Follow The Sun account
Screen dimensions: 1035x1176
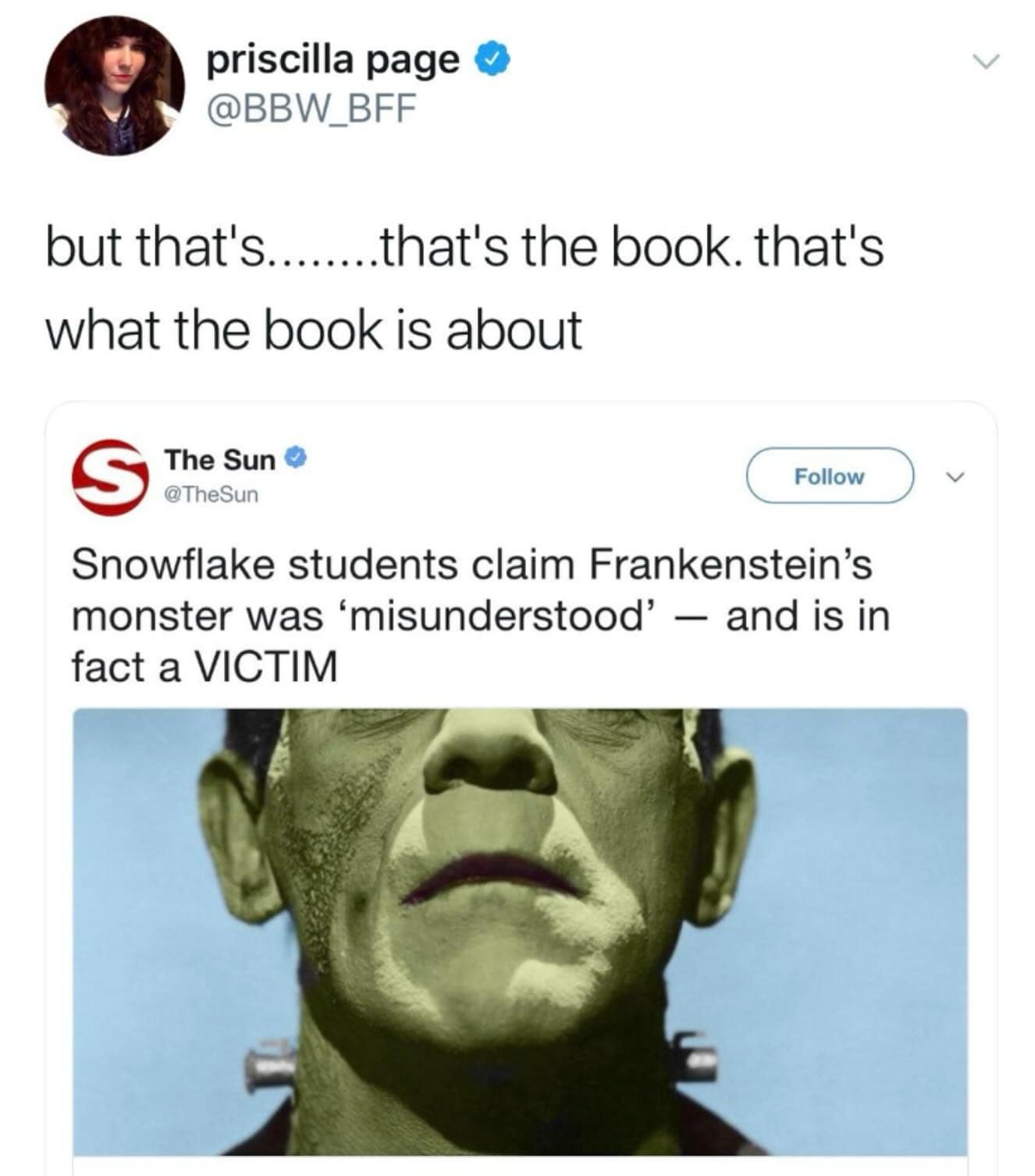pos(830,476)
